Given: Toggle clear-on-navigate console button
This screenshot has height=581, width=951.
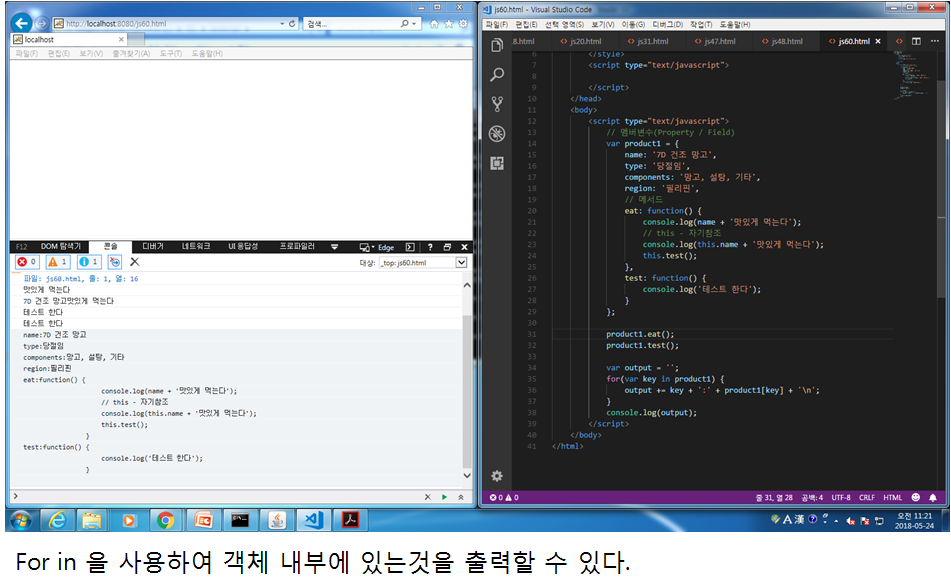Looking at the screenshot, I should (115, 261).
